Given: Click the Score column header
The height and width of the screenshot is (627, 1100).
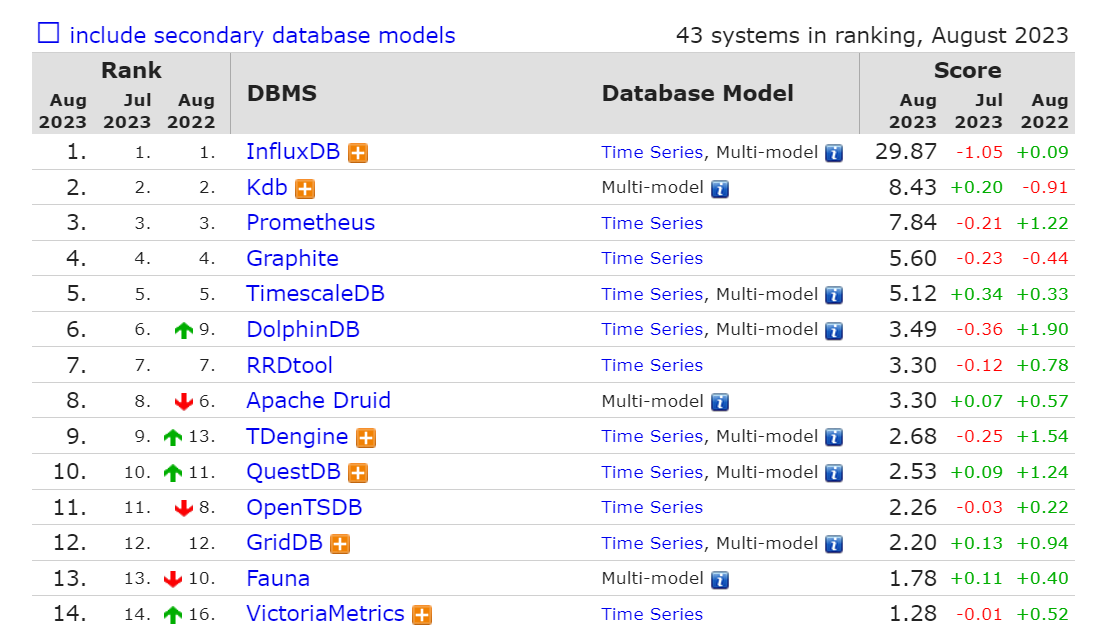Looking at the screenshot, I should pos(967,70).
